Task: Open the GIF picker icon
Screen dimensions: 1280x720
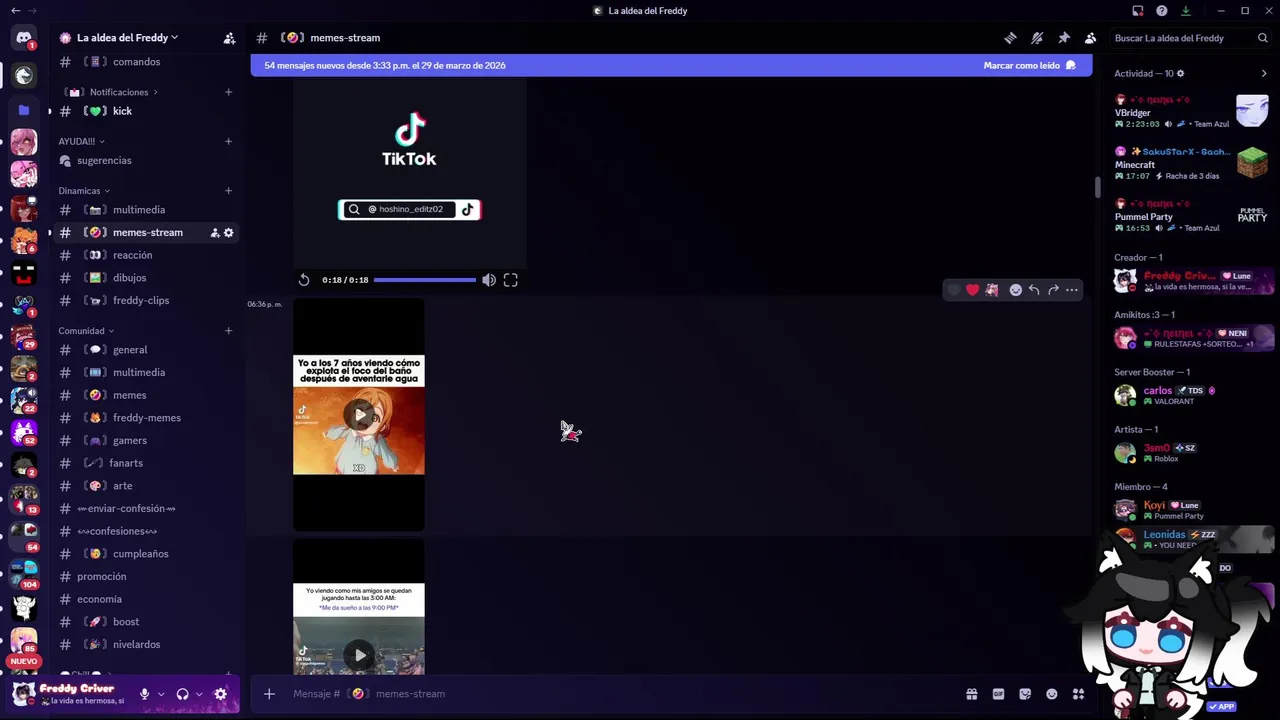Action: click(998, 694)
